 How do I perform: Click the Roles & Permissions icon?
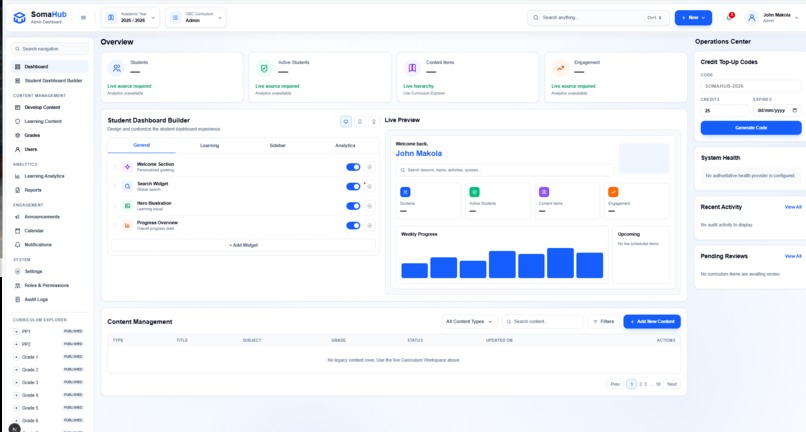[x=17, y=285]
